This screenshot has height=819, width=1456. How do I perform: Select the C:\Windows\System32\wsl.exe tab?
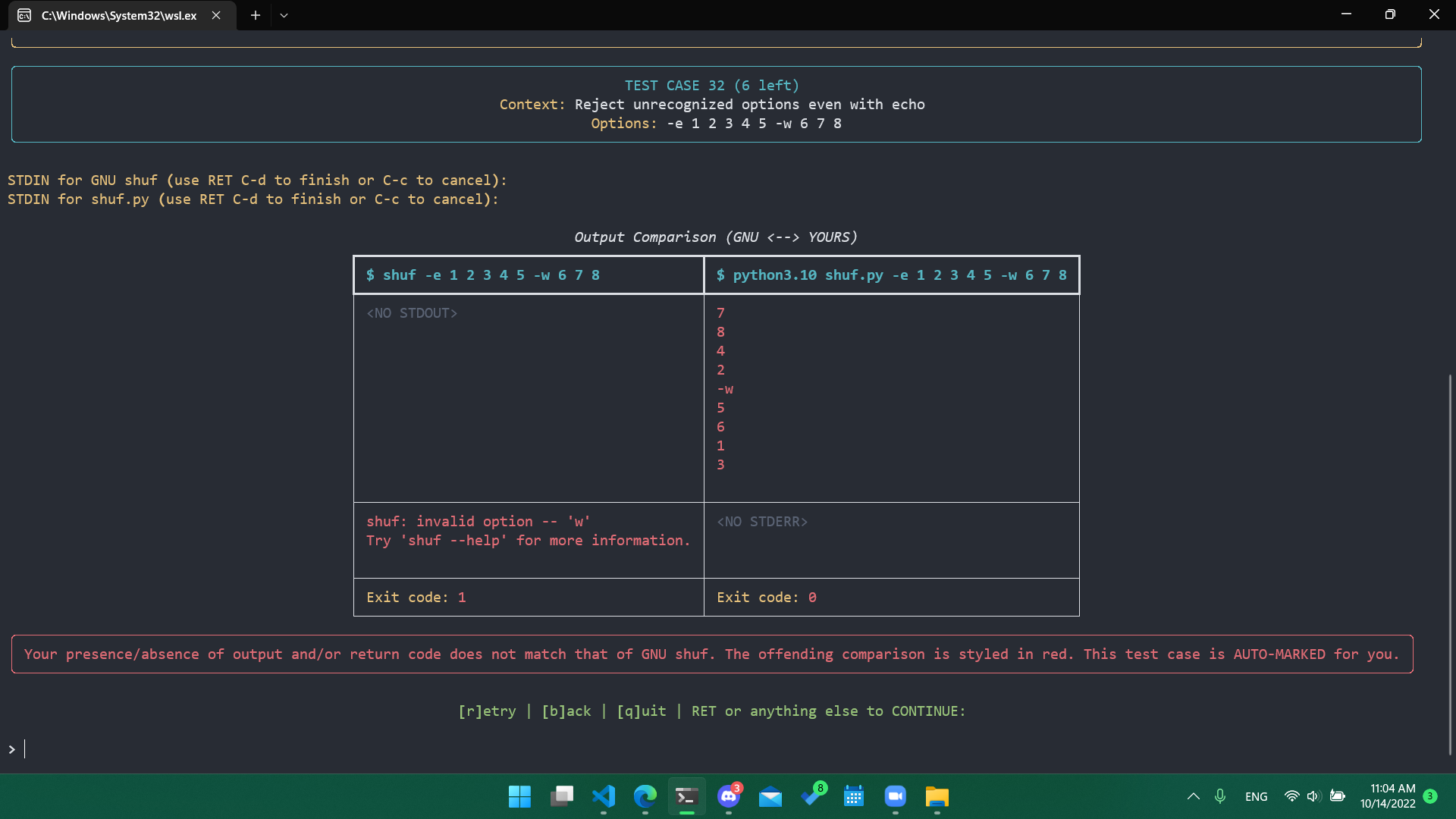point(118,15)
